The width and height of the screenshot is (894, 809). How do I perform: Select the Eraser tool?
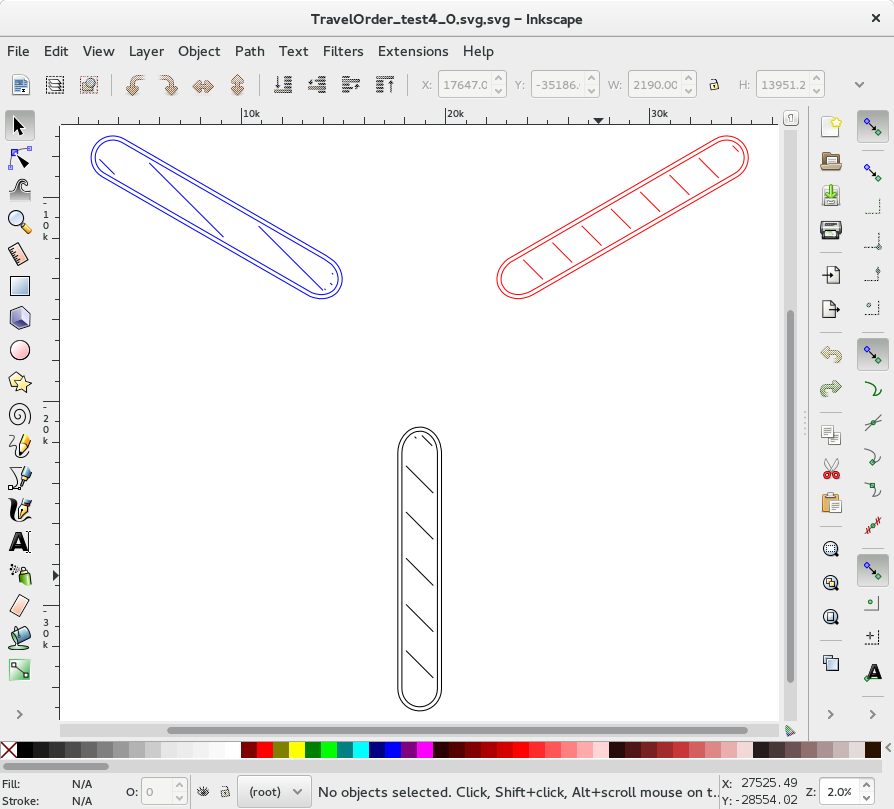point(19,606)
